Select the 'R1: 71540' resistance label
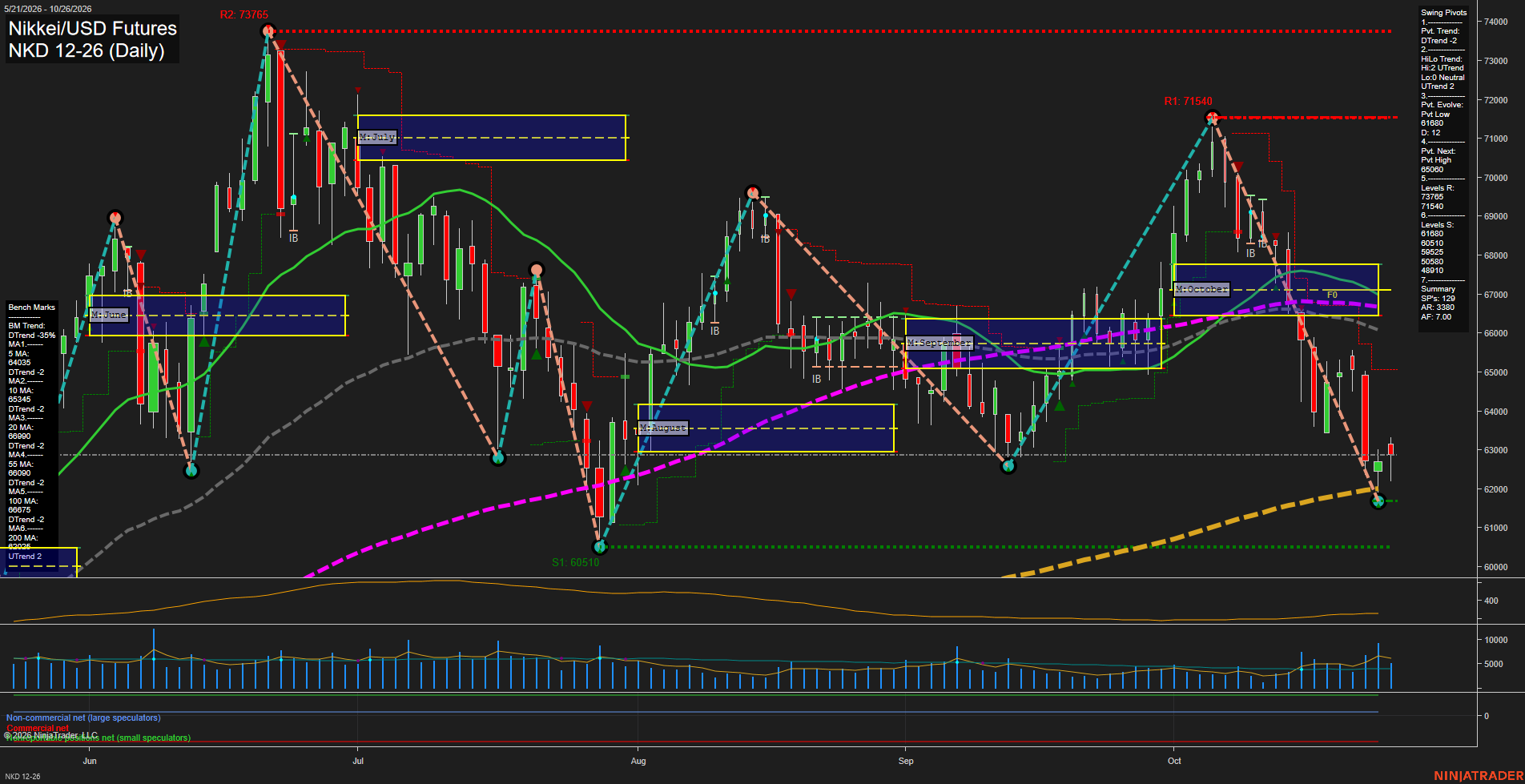Screen dimensions: 1525x784 [x=1188, y=102]
